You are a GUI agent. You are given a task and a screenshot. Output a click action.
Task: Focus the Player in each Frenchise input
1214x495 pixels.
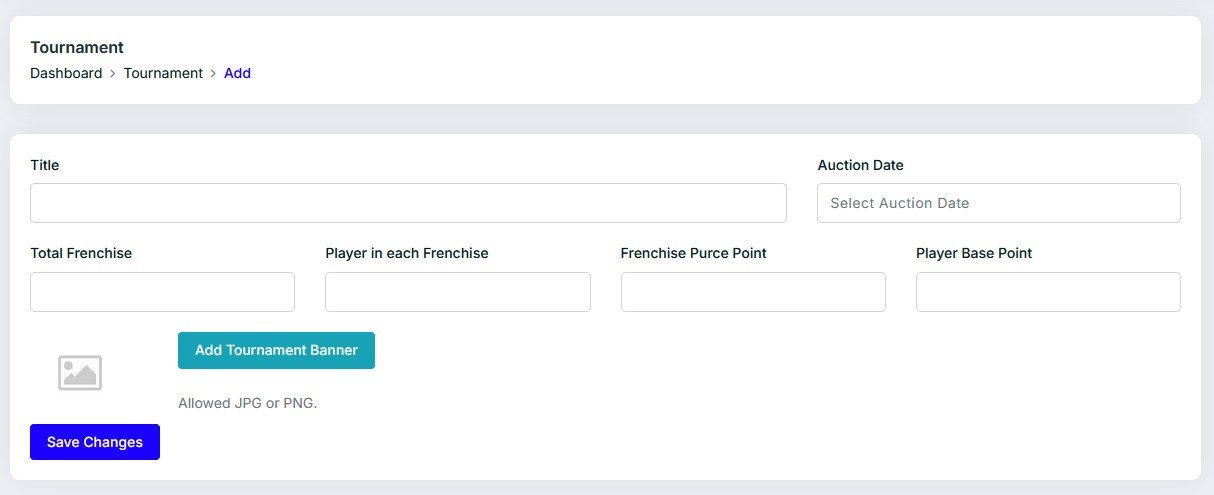pos(457,292)
